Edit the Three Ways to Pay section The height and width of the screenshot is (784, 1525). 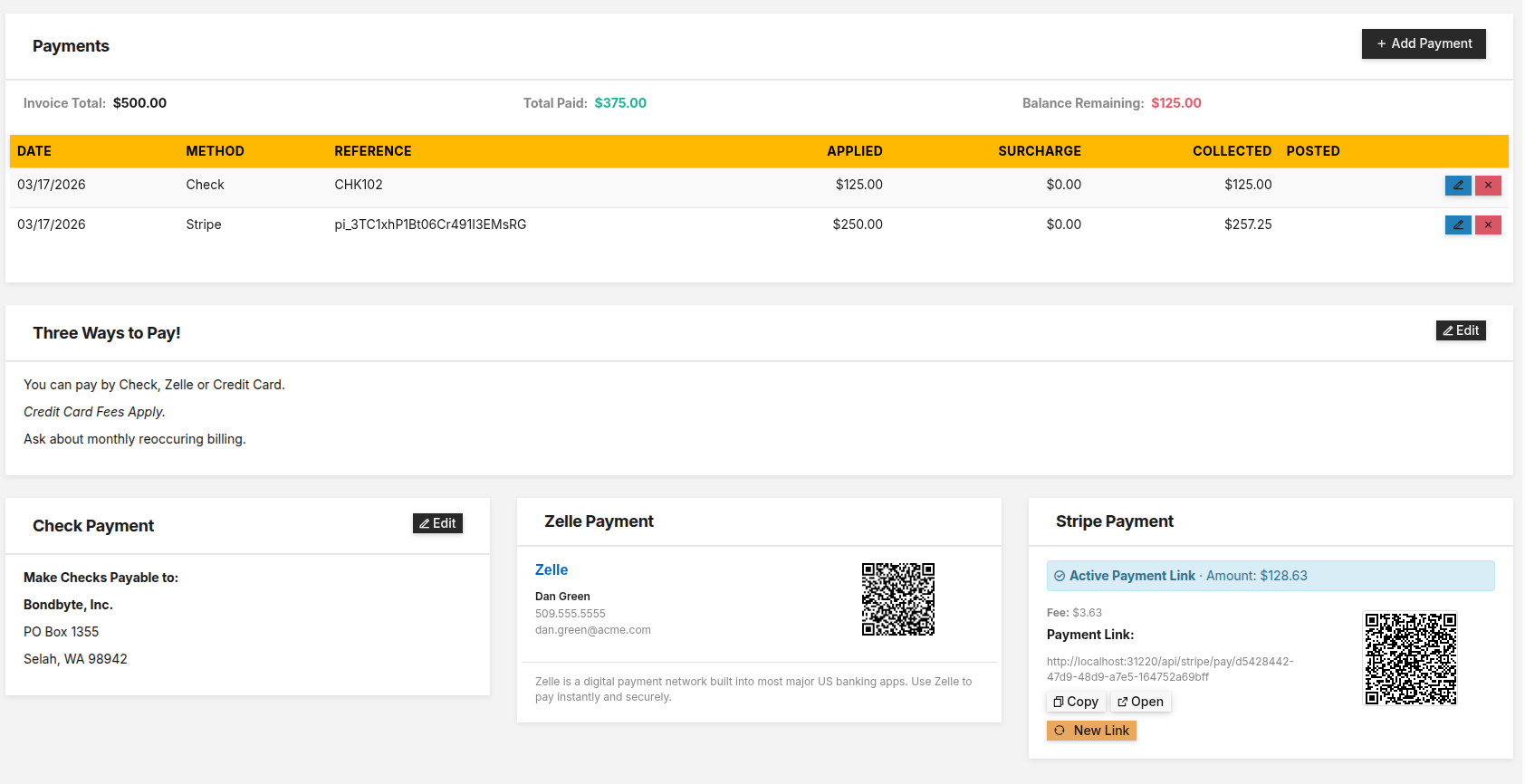[x=1460, y=330]
